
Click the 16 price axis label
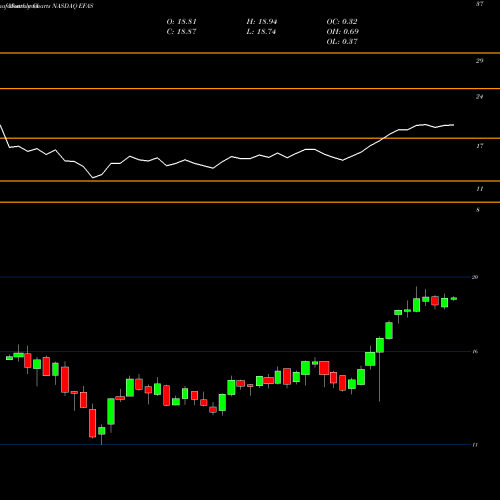tap(475, 352)
